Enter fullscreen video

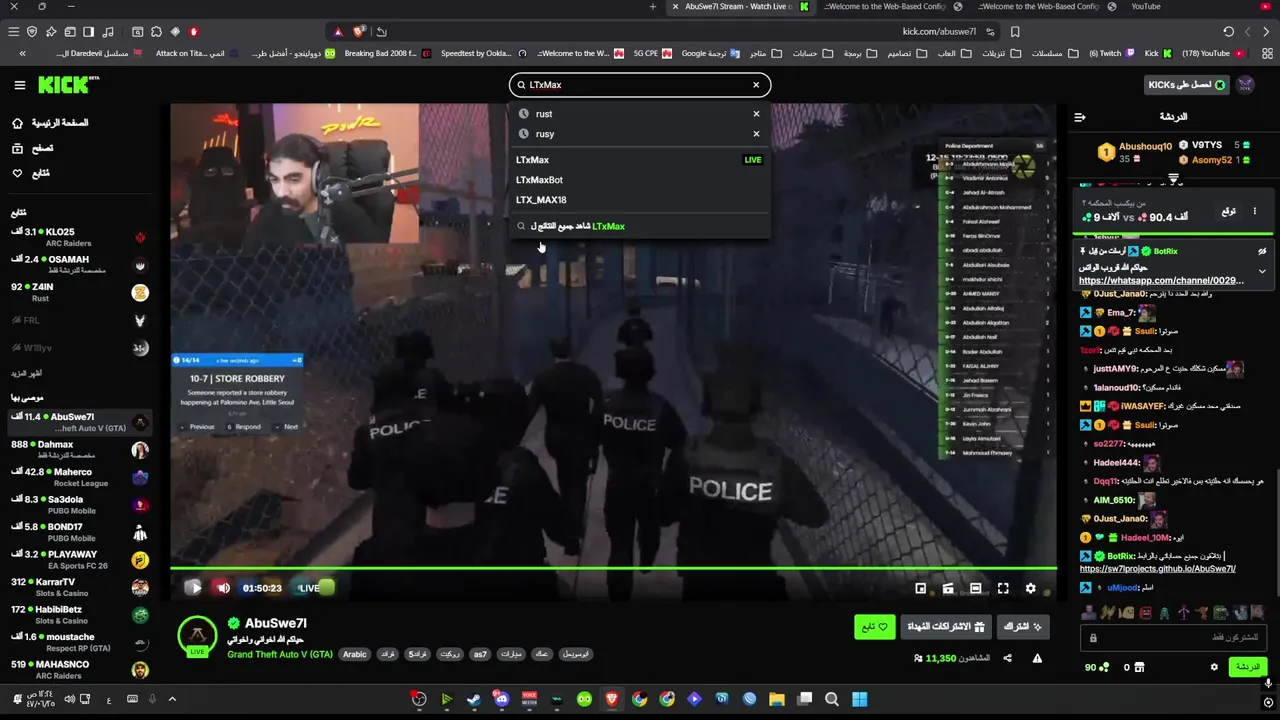pyautogui.click(x=1003, y=588)
